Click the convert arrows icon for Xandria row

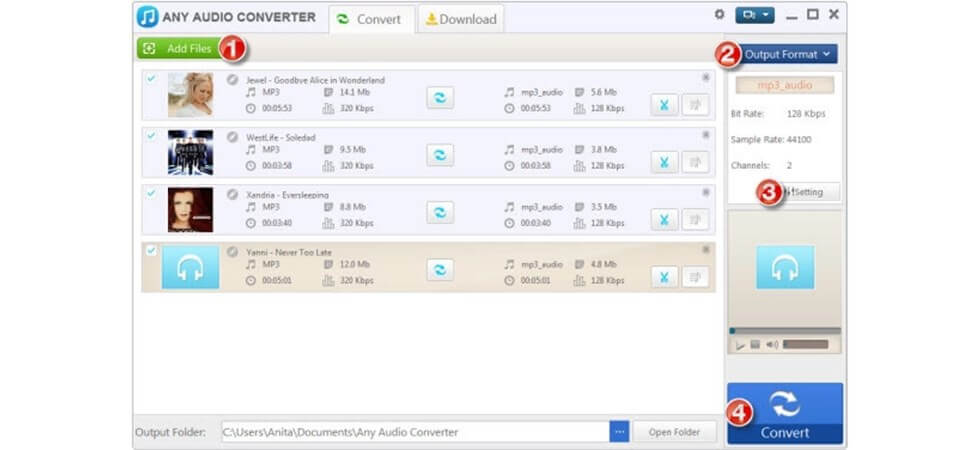tap(440, 212)
